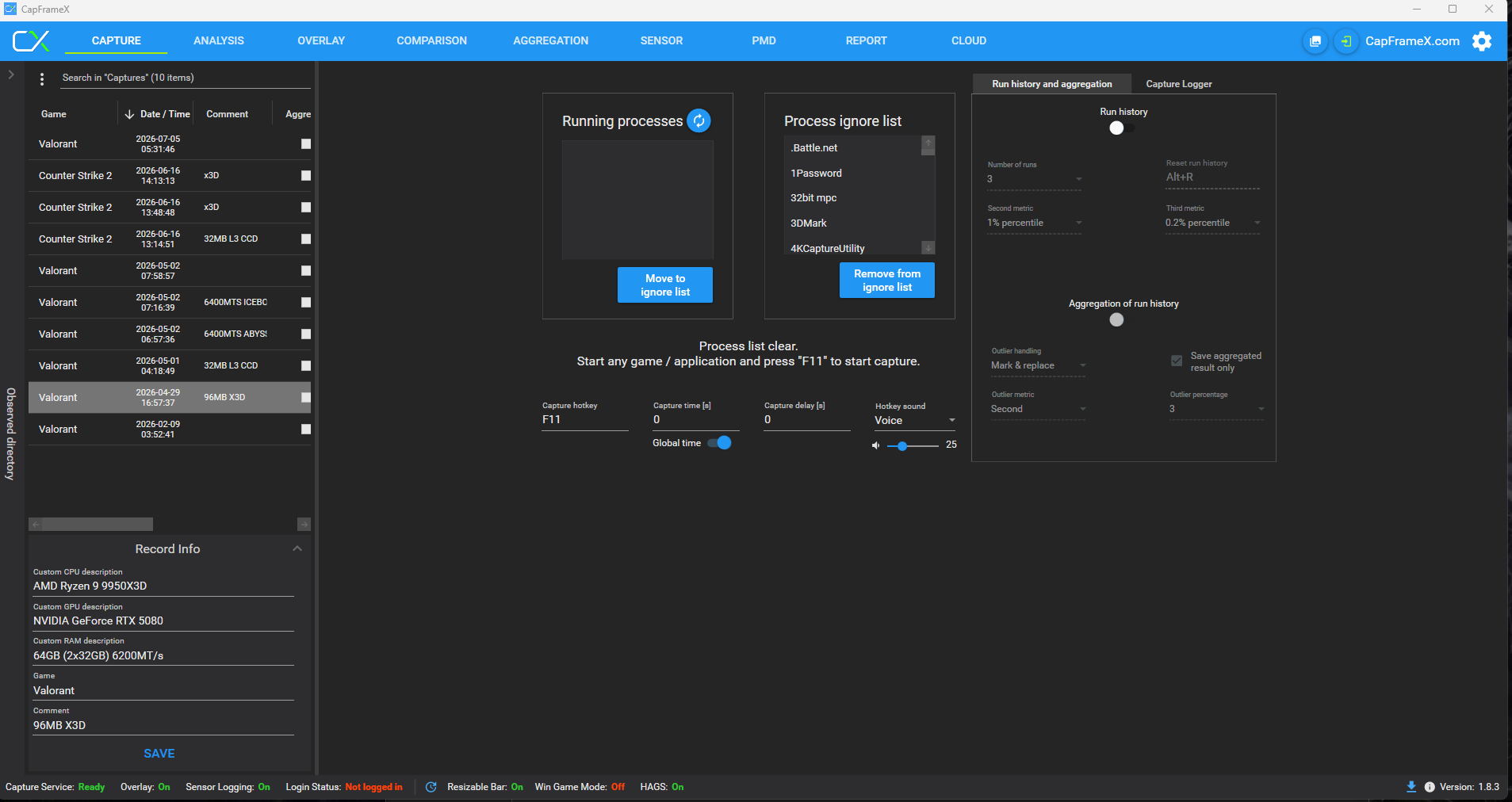The height and width of the screenshot is (802, 1512).
Task: Click the login icon beside CapFrameX.com
Action: pos(1345,41)
